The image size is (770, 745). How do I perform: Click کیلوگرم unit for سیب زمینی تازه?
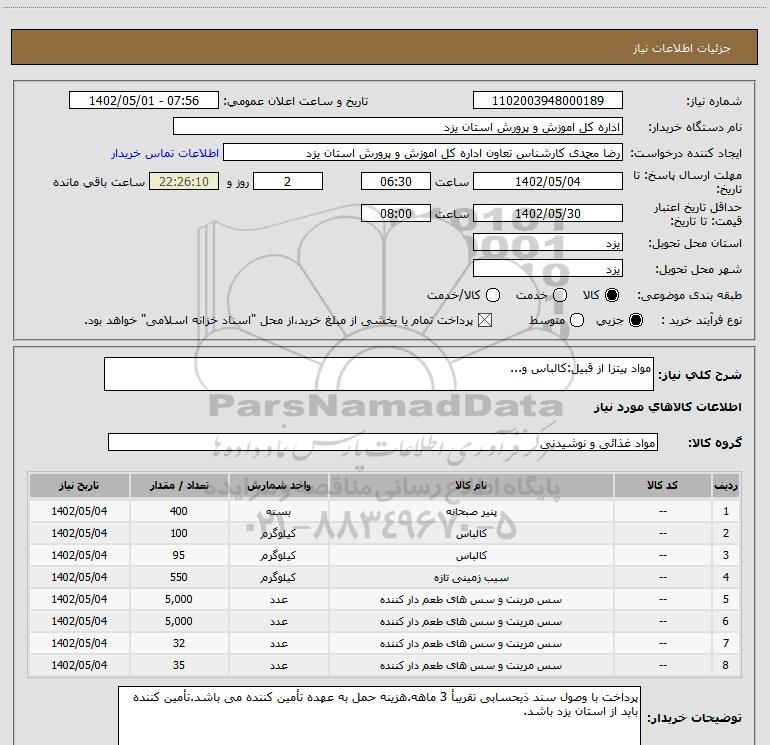(x=278, y=578)
